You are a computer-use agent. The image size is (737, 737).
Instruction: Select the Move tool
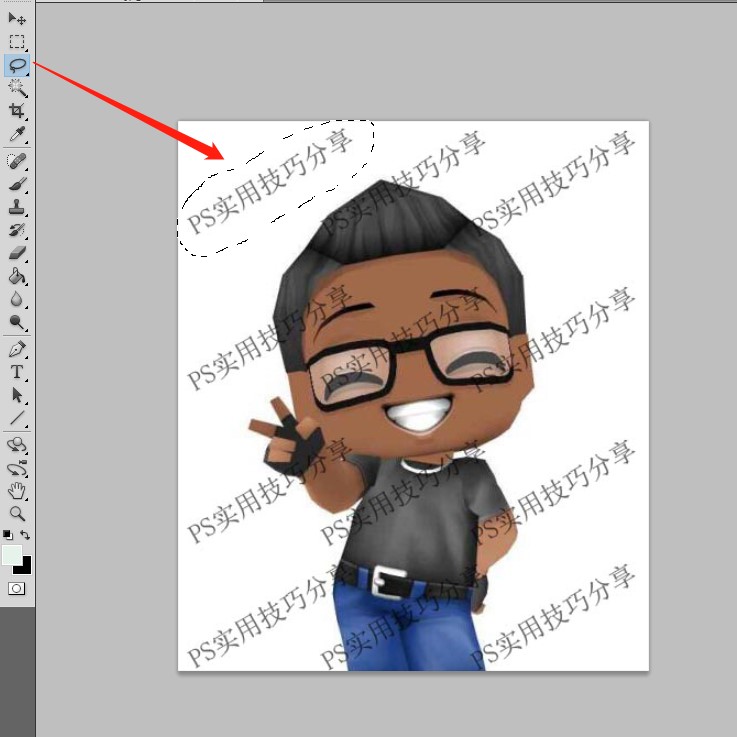pos(17,19)
